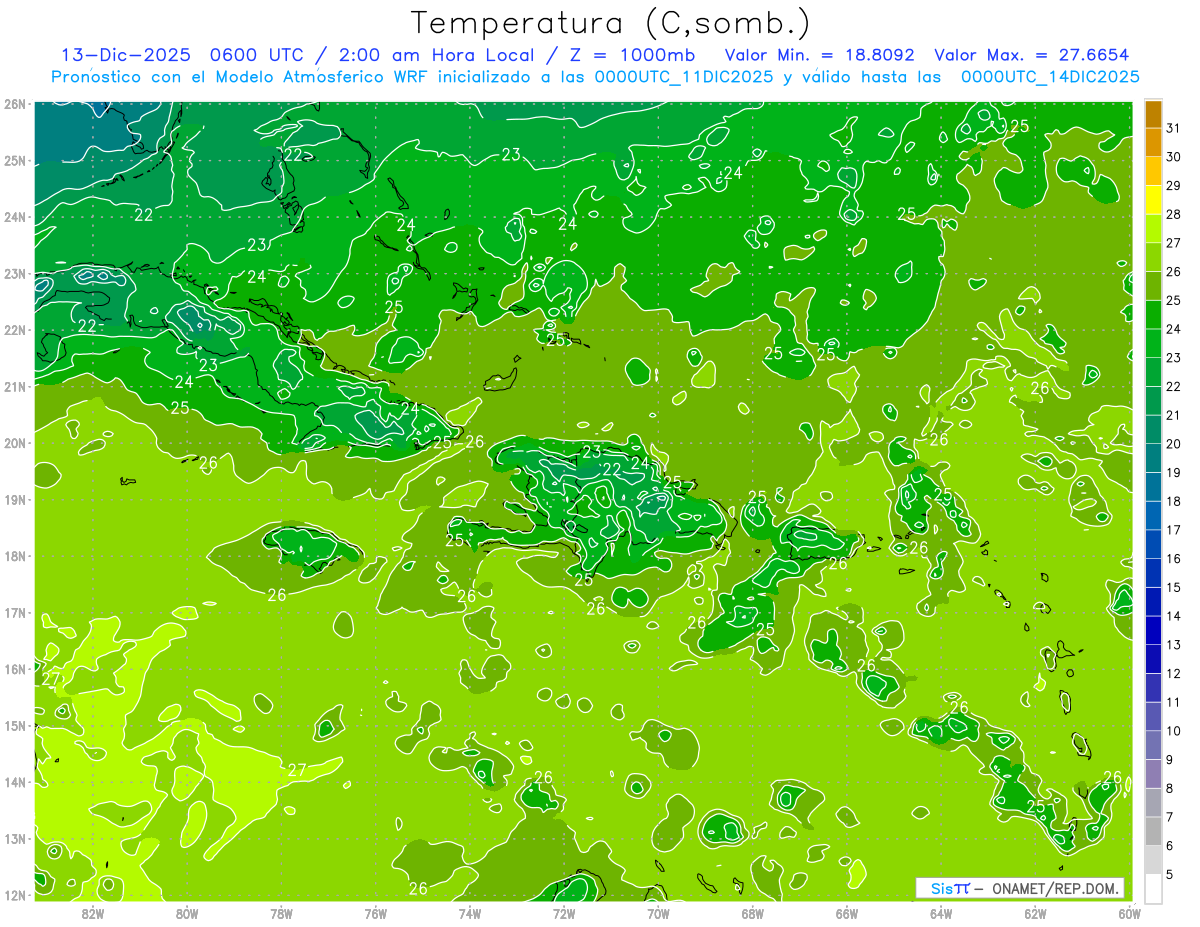Select the "13-Dic-2025" date text
1200x927 pixels.
click(x=126, y=55)
